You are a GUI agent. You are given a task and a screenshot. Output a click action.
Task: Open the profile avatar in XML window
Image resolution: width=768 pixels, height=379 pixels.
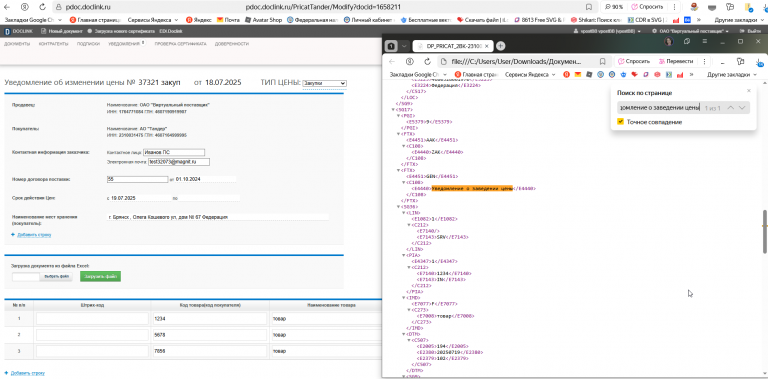pyautogui.click(x=669, y=42)
